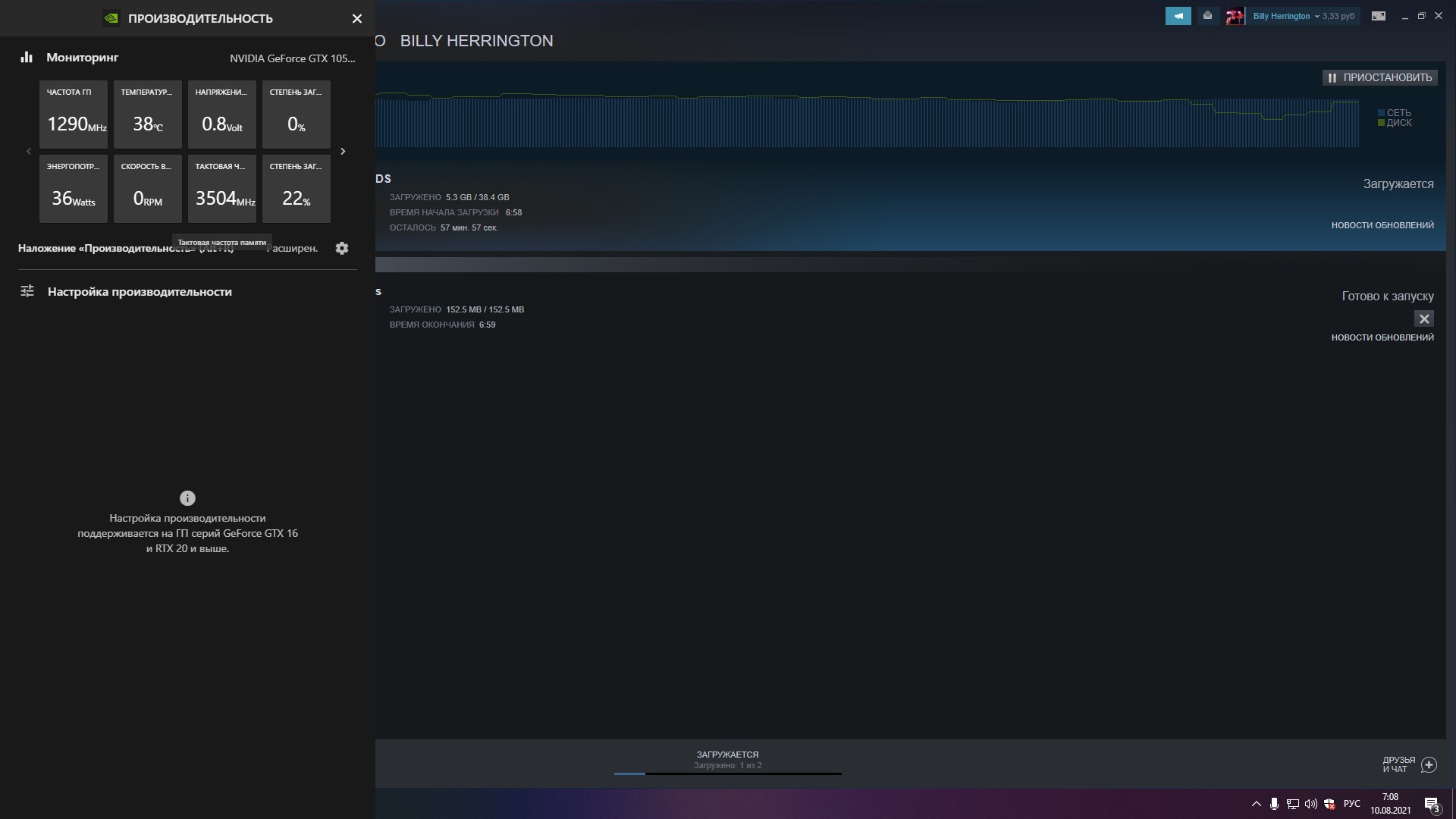1456x819 pixels.
Task: Open Друзья и чат plus icon
Action: tap(1429, 764)
